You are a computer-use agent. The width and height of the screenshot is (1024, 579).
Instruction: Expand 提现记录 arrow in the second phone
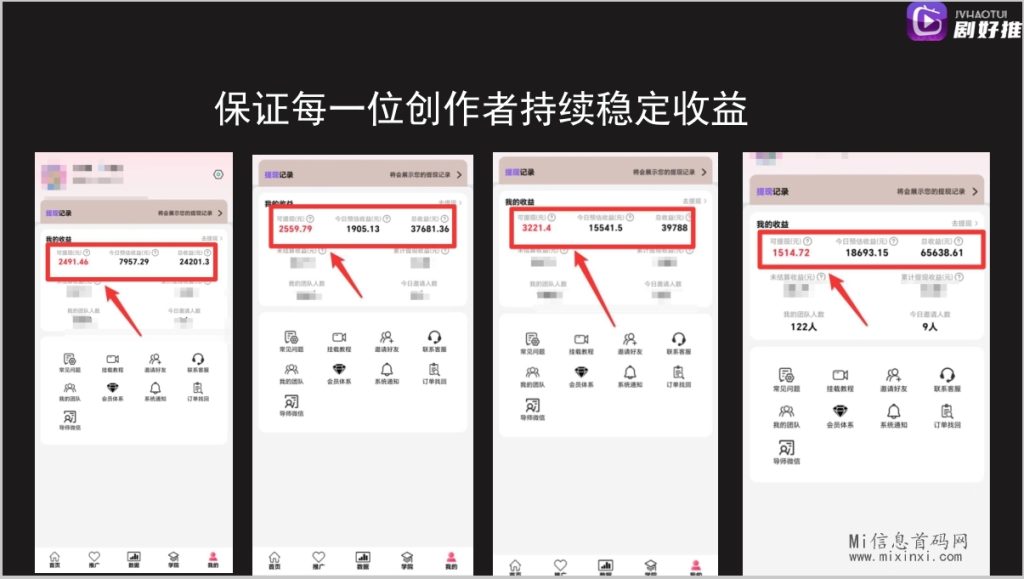(x=459, y=175)
